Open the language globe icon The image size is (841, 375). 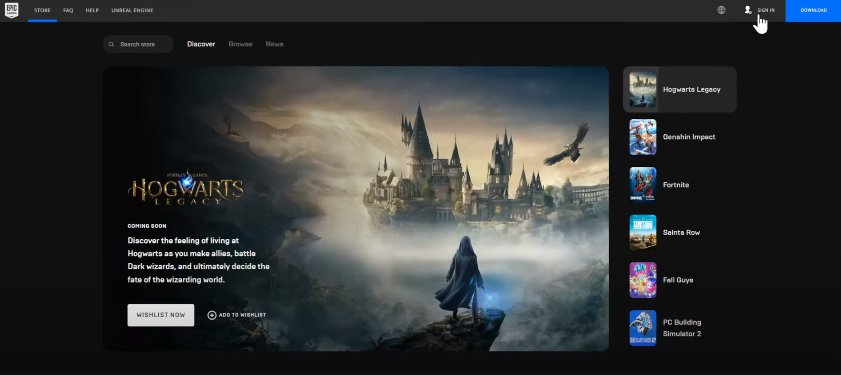coord(721,10)
